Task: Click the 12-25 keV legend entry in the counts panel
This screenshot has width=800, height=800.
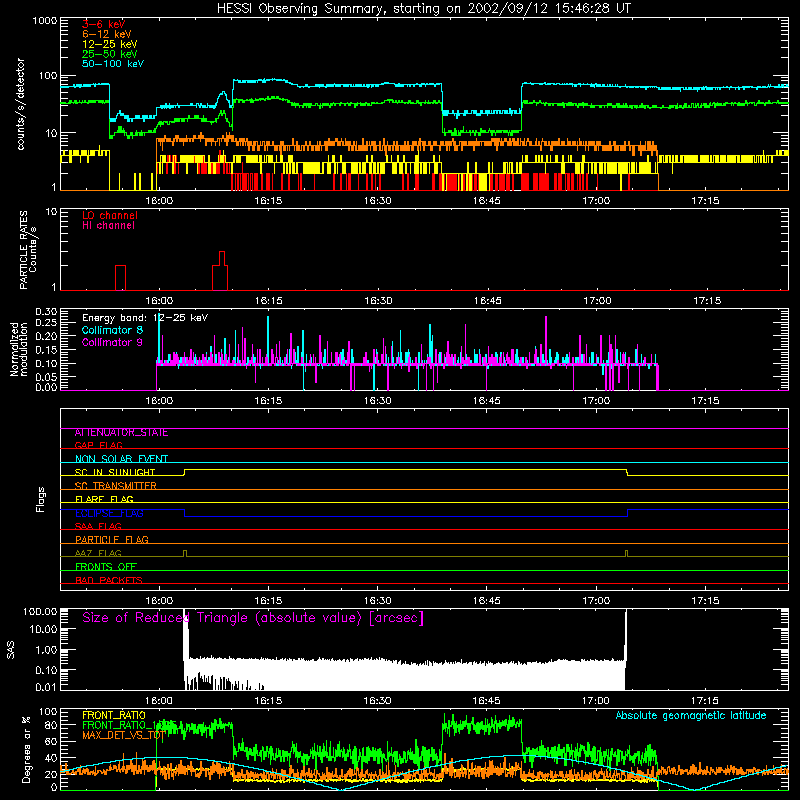Action: tap(110, 44)
